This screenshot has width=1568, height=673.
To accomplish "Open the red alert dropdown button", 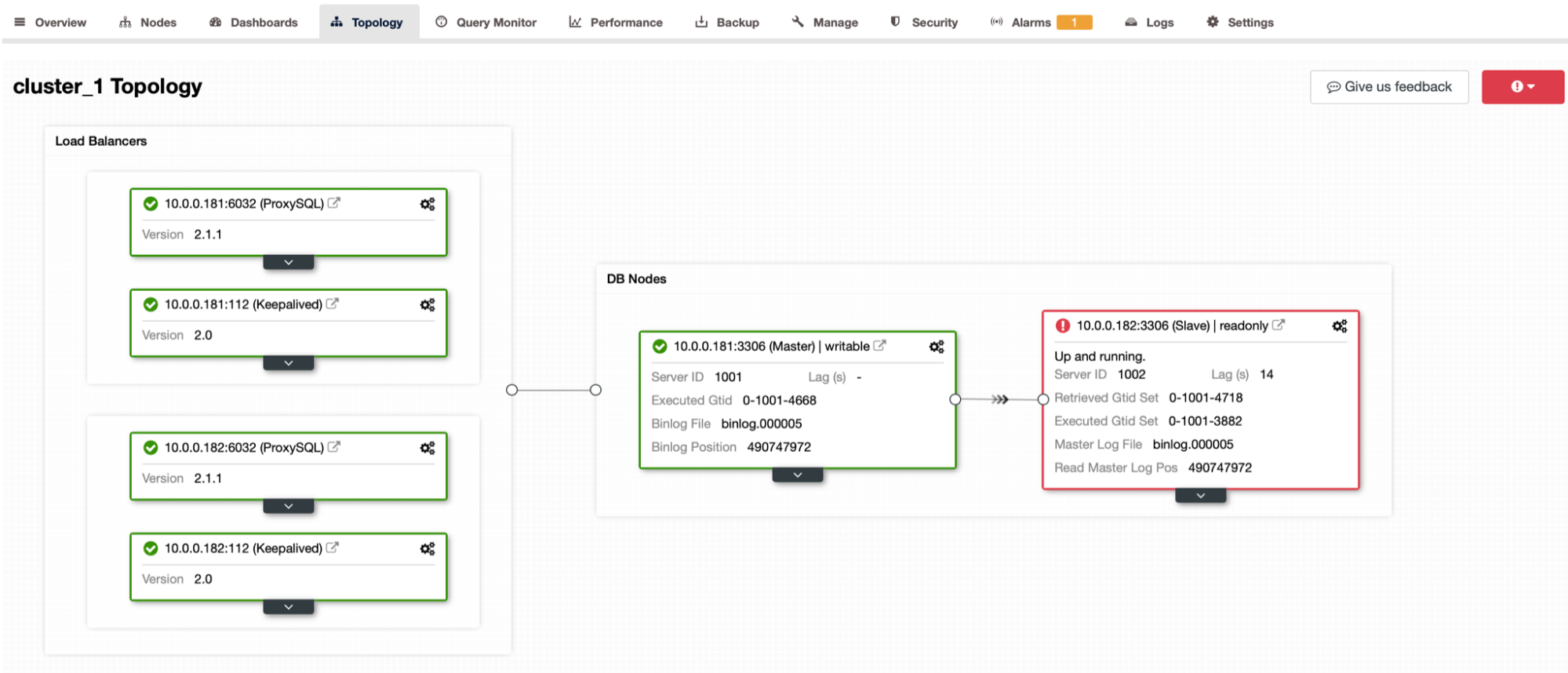I will 1523,87.
